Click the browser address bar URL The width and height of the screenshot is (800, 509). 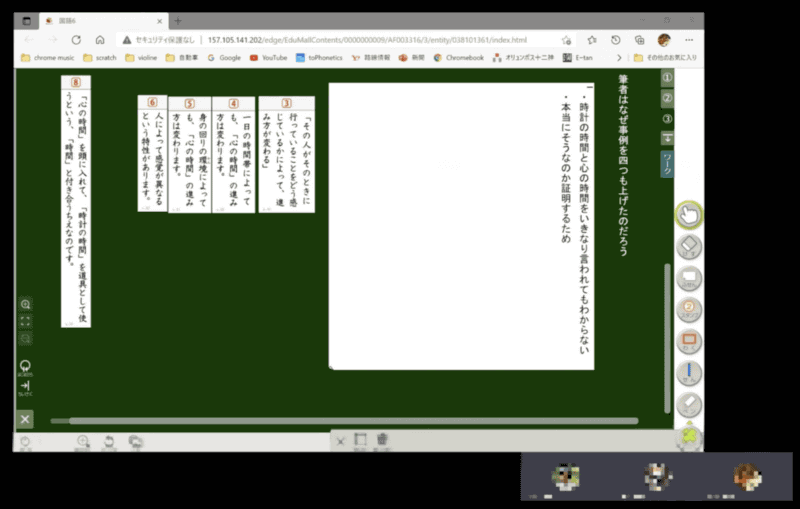point(367,40)
